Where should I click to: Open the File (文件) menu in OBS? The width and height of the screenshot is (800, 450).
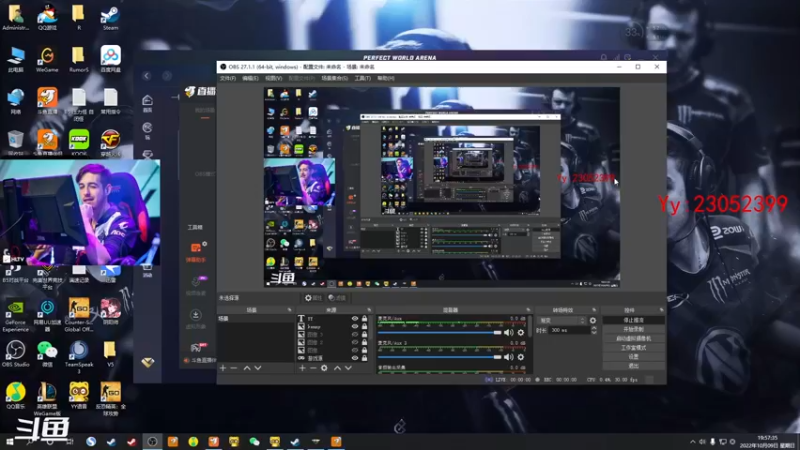coord(228,79)
